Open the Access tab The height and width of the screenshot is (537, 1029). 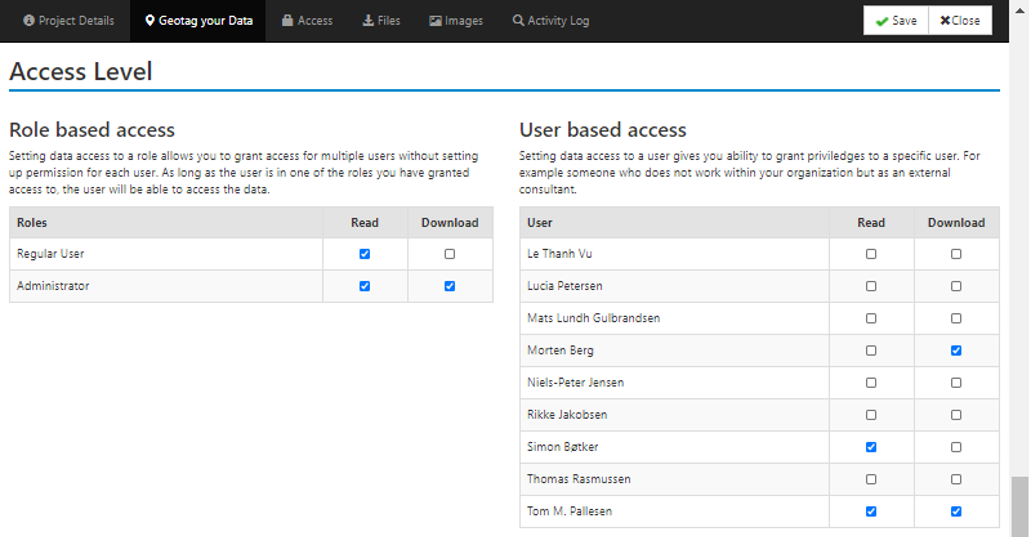pyautogui.click(x=307, y=20)
